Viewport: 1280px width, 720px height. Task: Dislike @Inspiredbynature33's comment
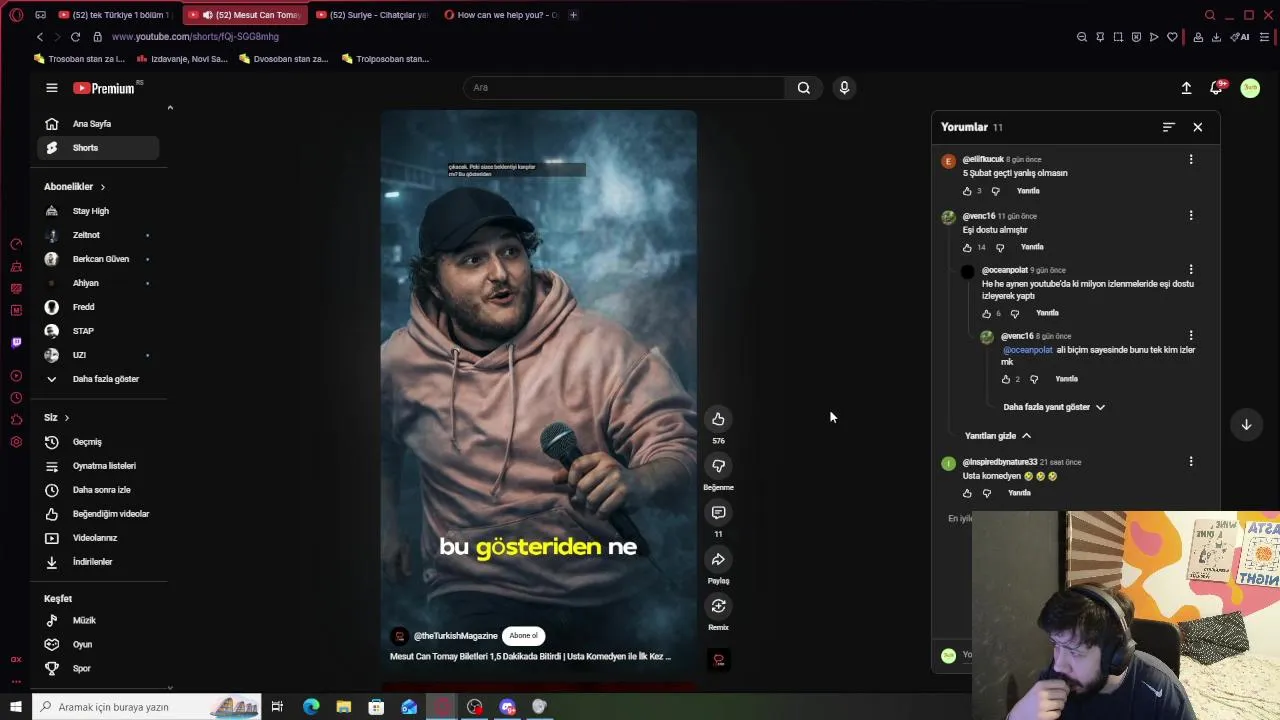pos(987,493)
